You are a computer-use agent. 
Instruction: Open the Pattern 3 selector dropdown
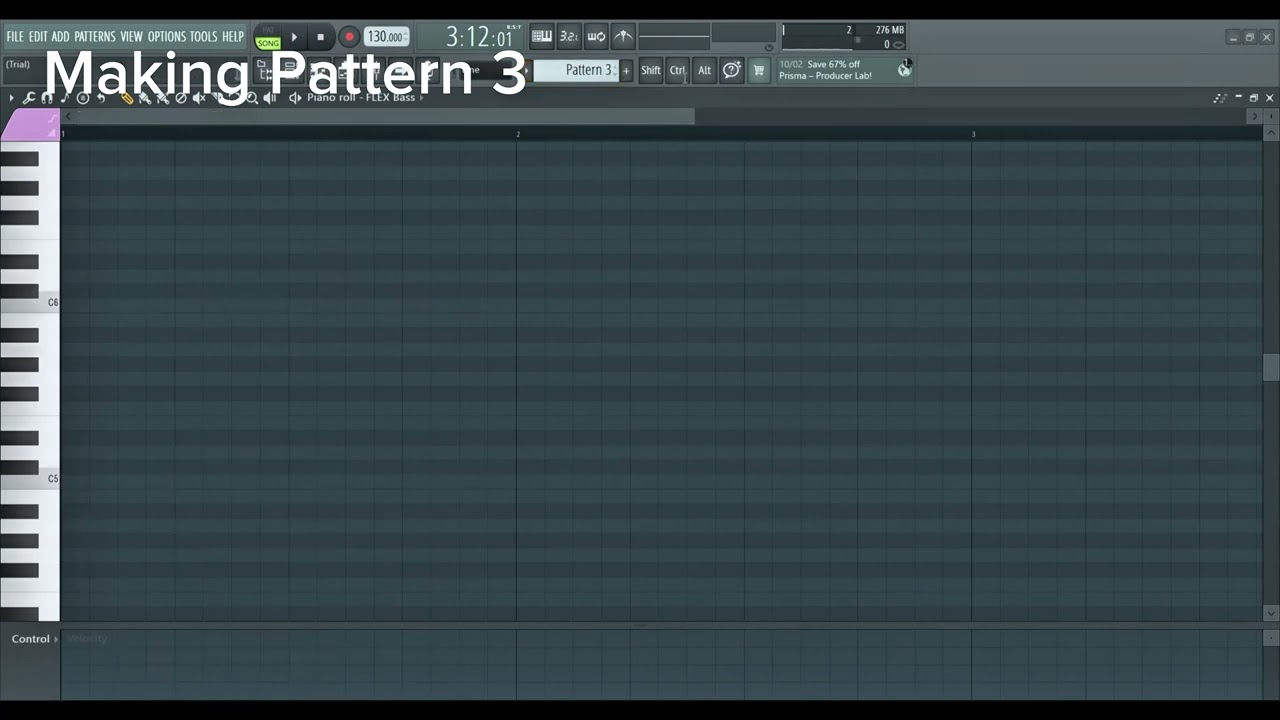tap(577, 70)
